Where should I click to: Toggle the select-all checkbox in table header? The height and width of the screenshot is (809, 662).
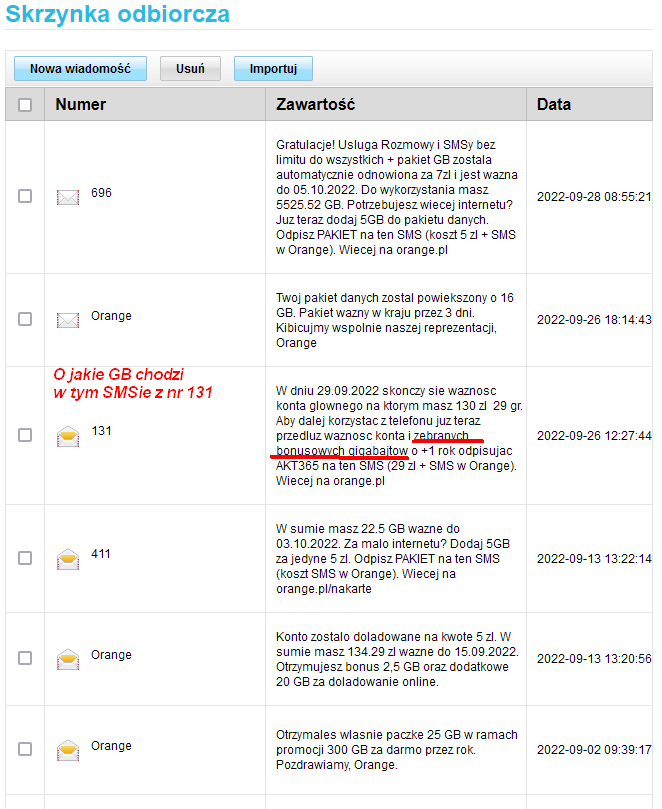click(x=25, y=105)
